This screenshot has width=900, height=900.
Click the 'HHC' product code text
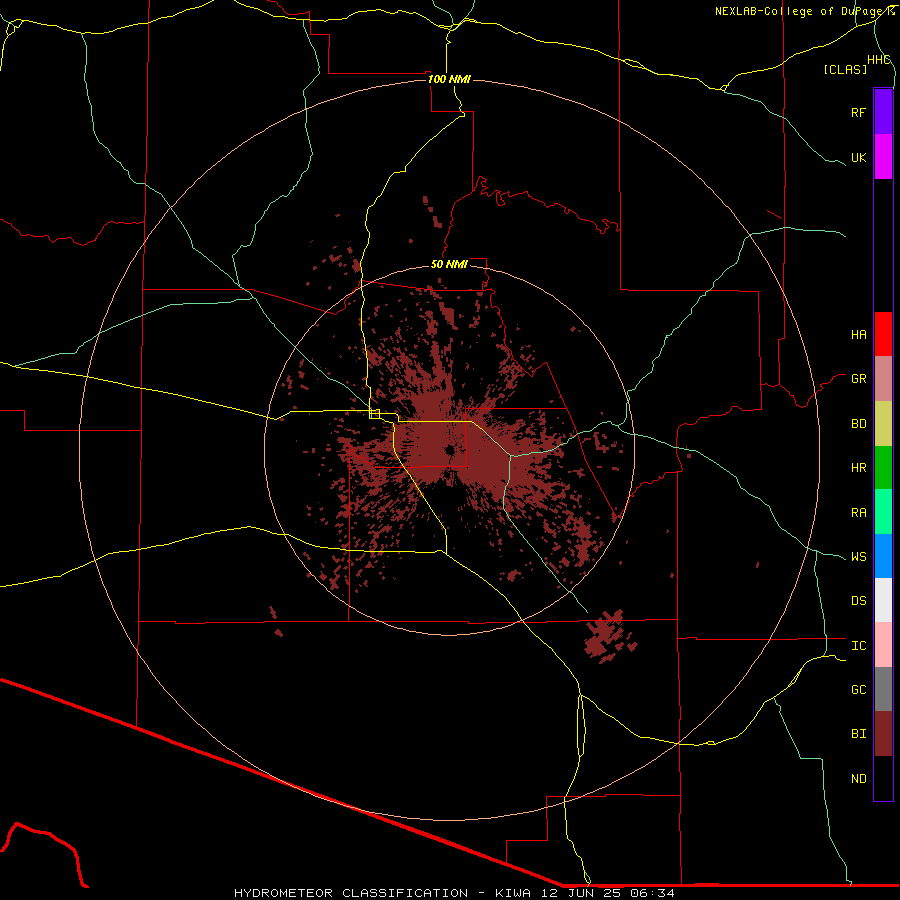coord(878,60)
